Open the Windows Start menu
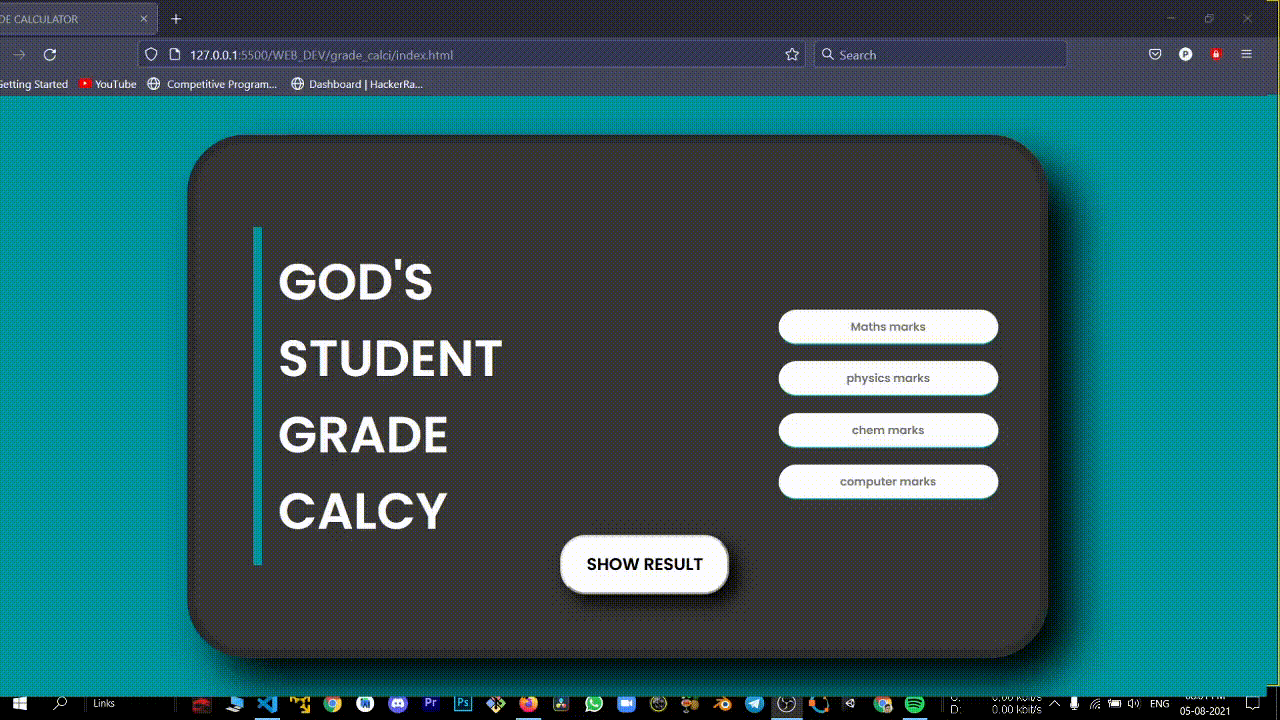The image size is (1280, 720). (x=18, y=704)
